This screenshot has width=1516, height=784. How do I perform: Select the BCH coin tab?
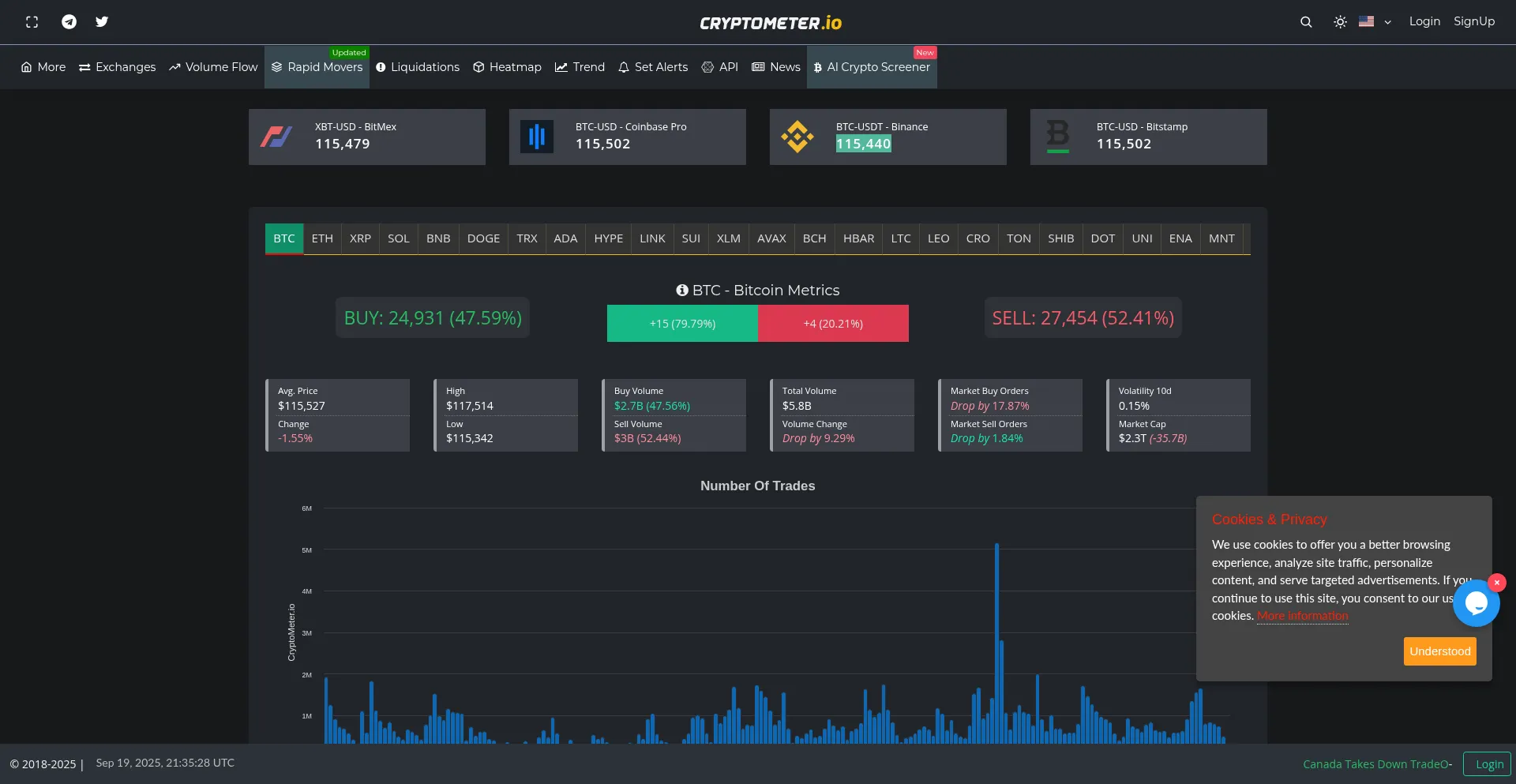coord(815,238)
